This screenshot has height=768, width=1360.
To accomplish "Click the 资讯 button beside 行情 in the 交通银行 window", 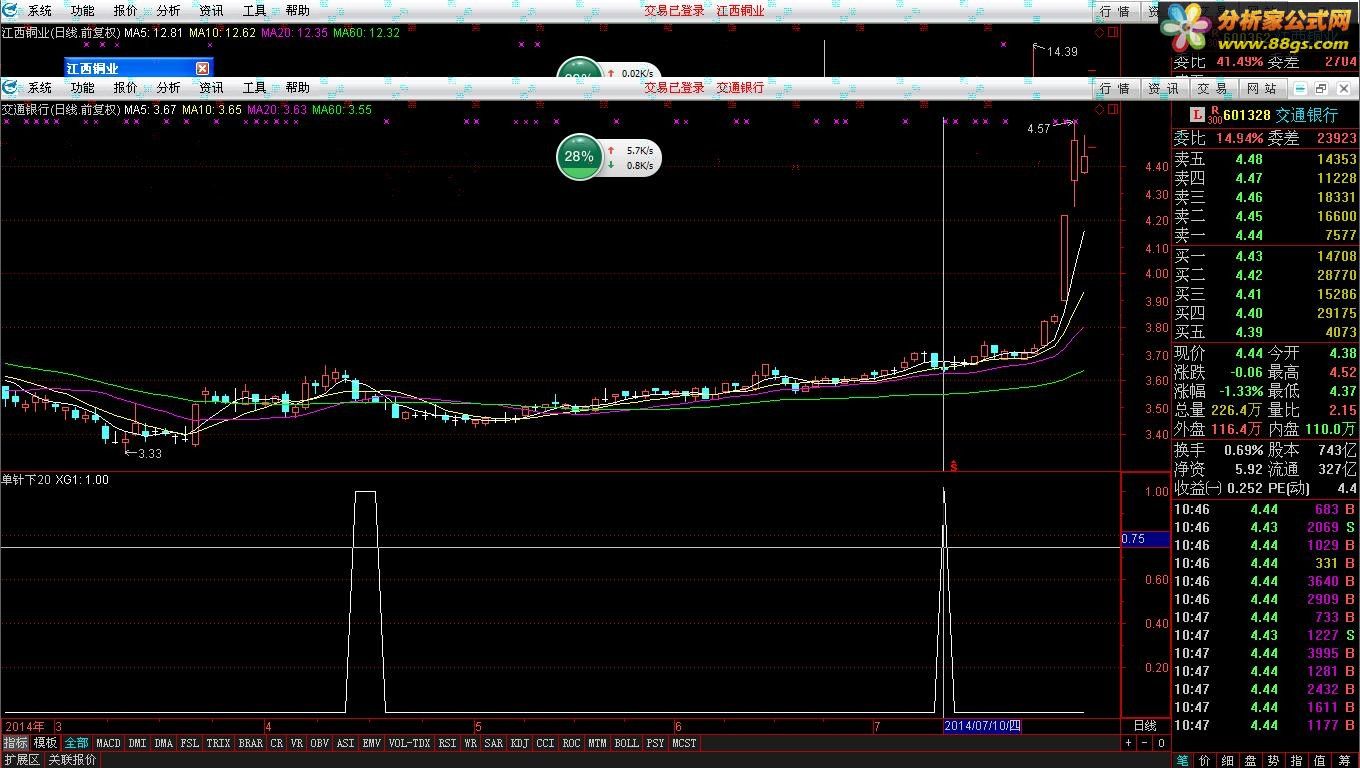I will (x=1163, y=89).
